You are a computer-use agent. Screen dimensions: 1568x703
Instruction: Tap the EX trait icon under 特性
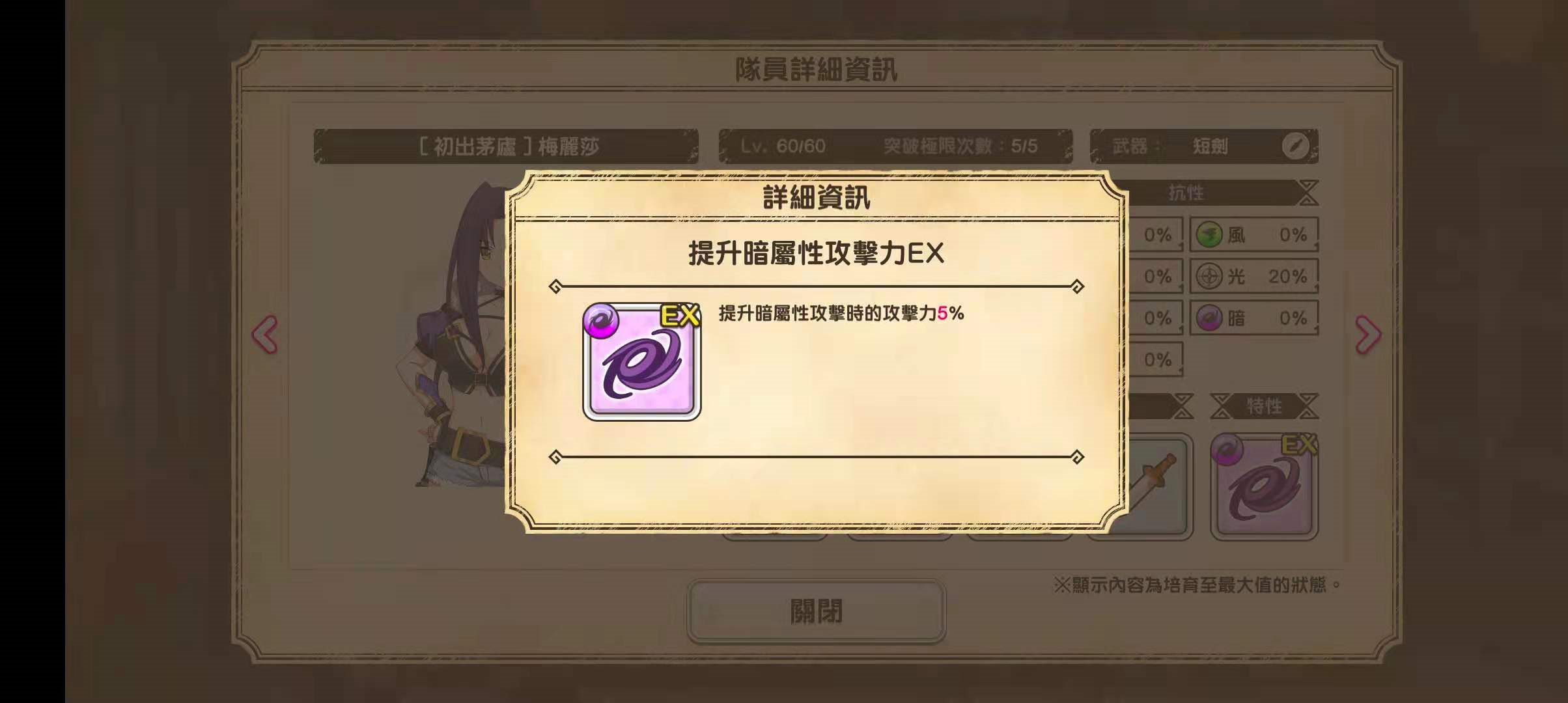[x=1264, y=486]
